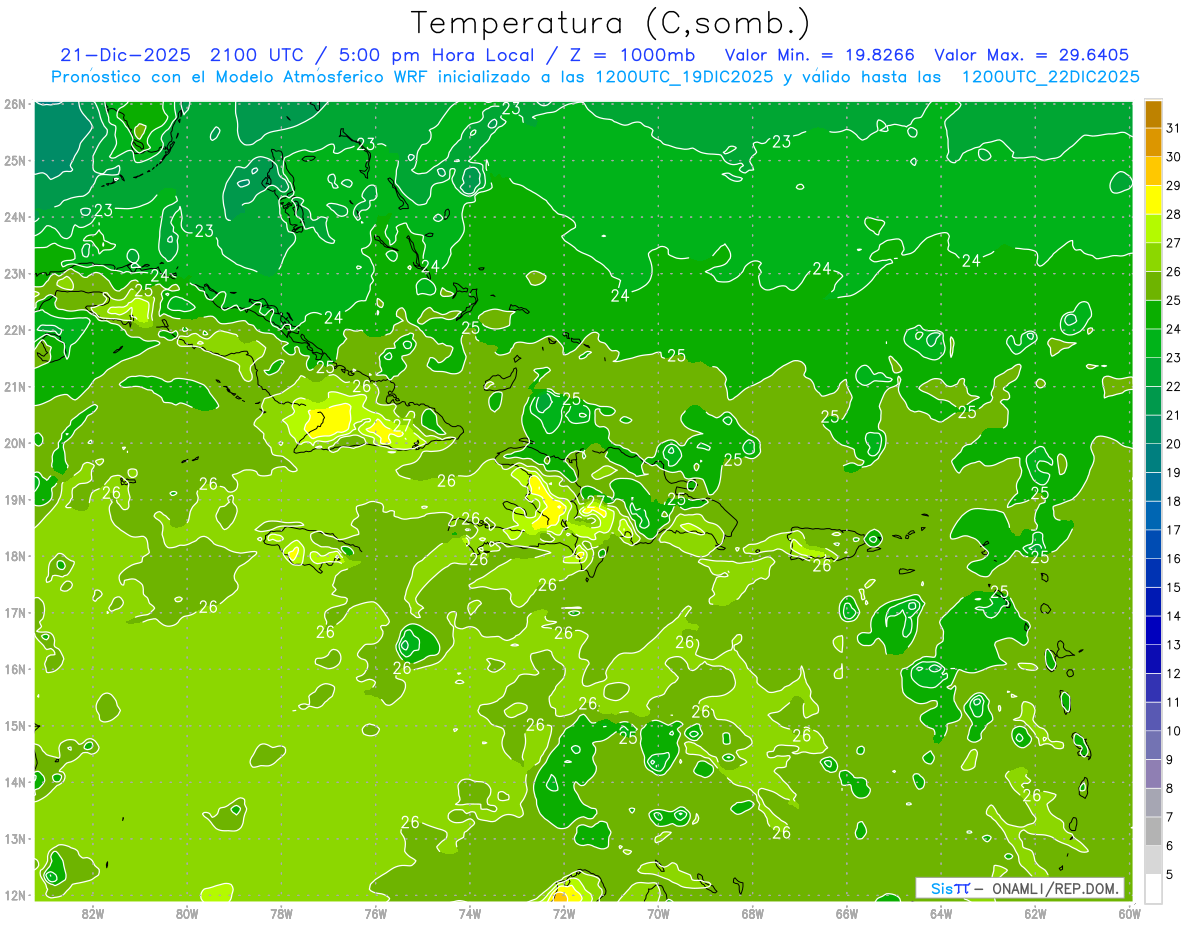The height and width of the screenshot is (927, 1200).
Task: Click the legend scale value 15
Action: [1174, 587]
